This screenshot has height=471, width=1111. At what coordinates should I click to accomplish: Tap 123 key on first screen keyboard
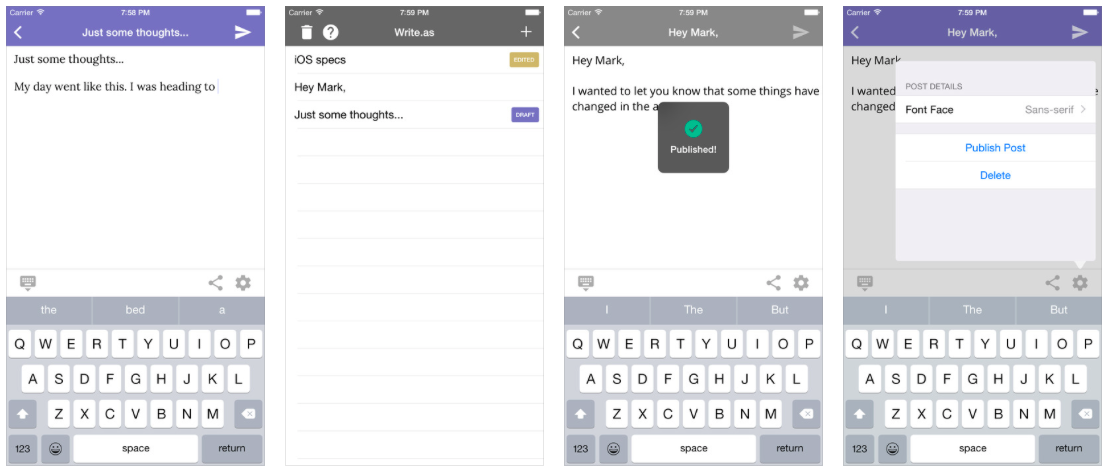[23, 448]
